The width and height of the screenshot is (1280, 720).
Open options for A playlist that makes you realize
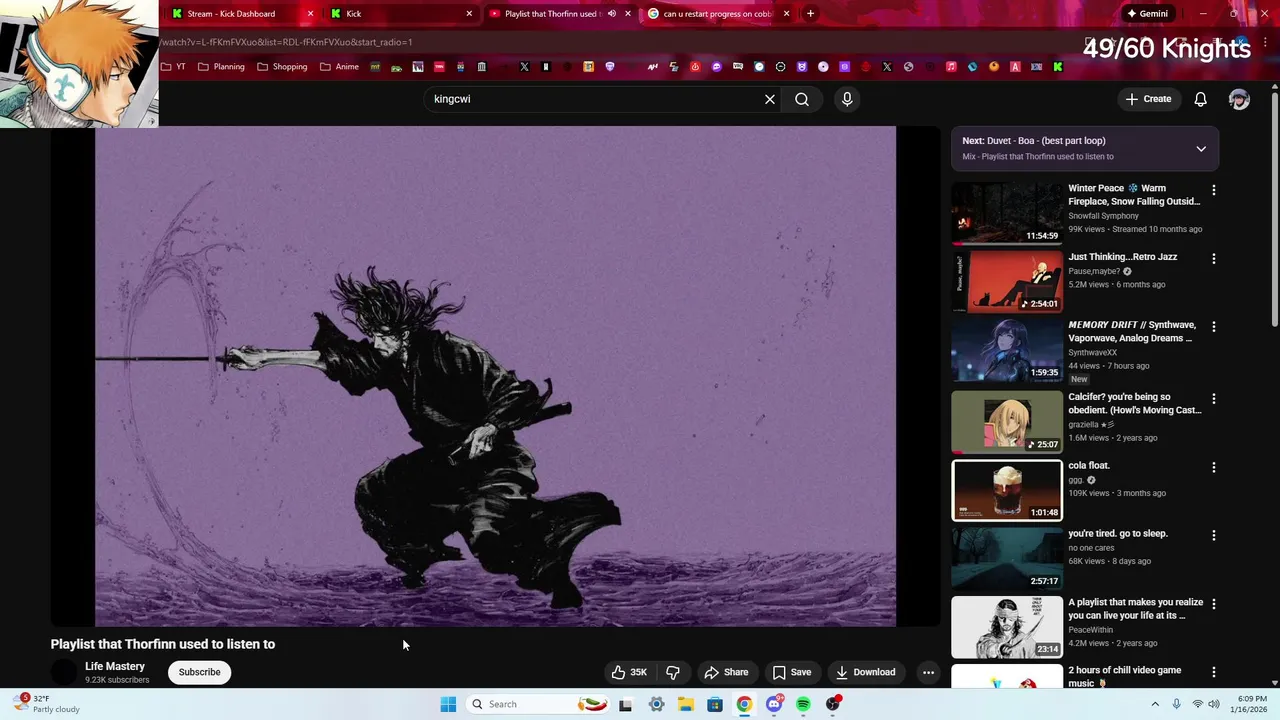1214,604
